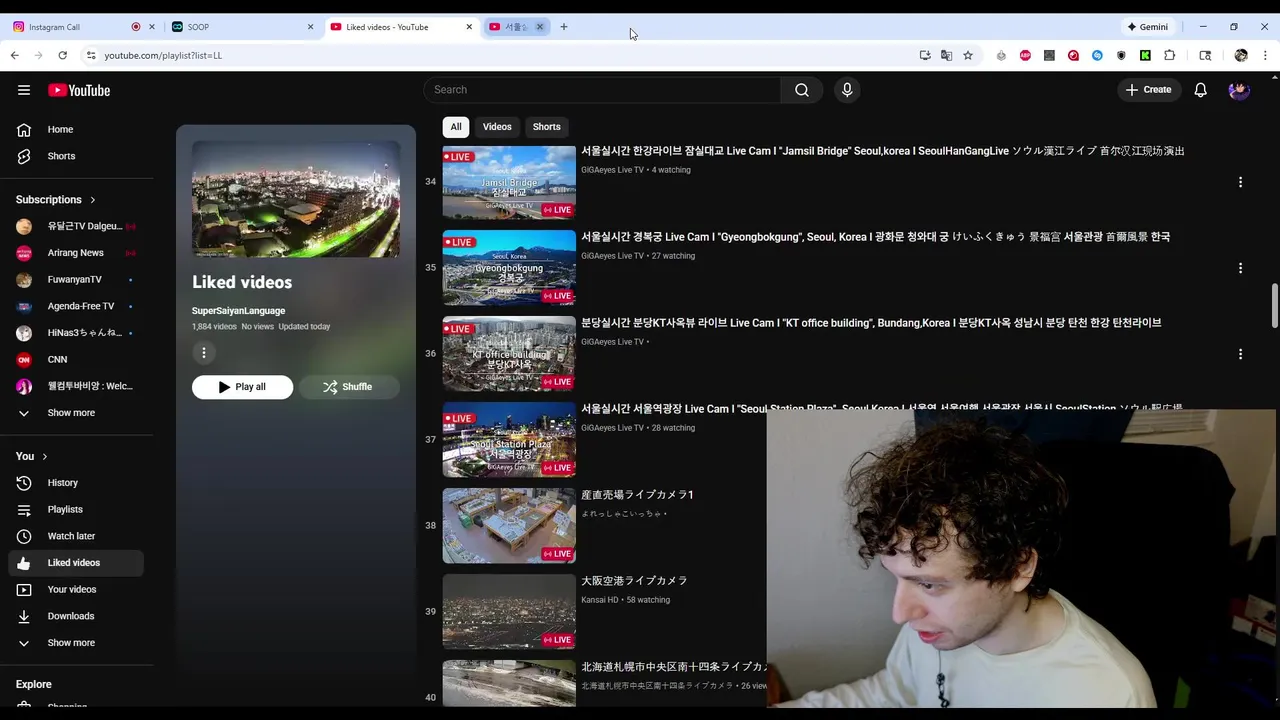Bookmark this page with the star
The height and width of the screenshot is (720, 1280).
968,55
